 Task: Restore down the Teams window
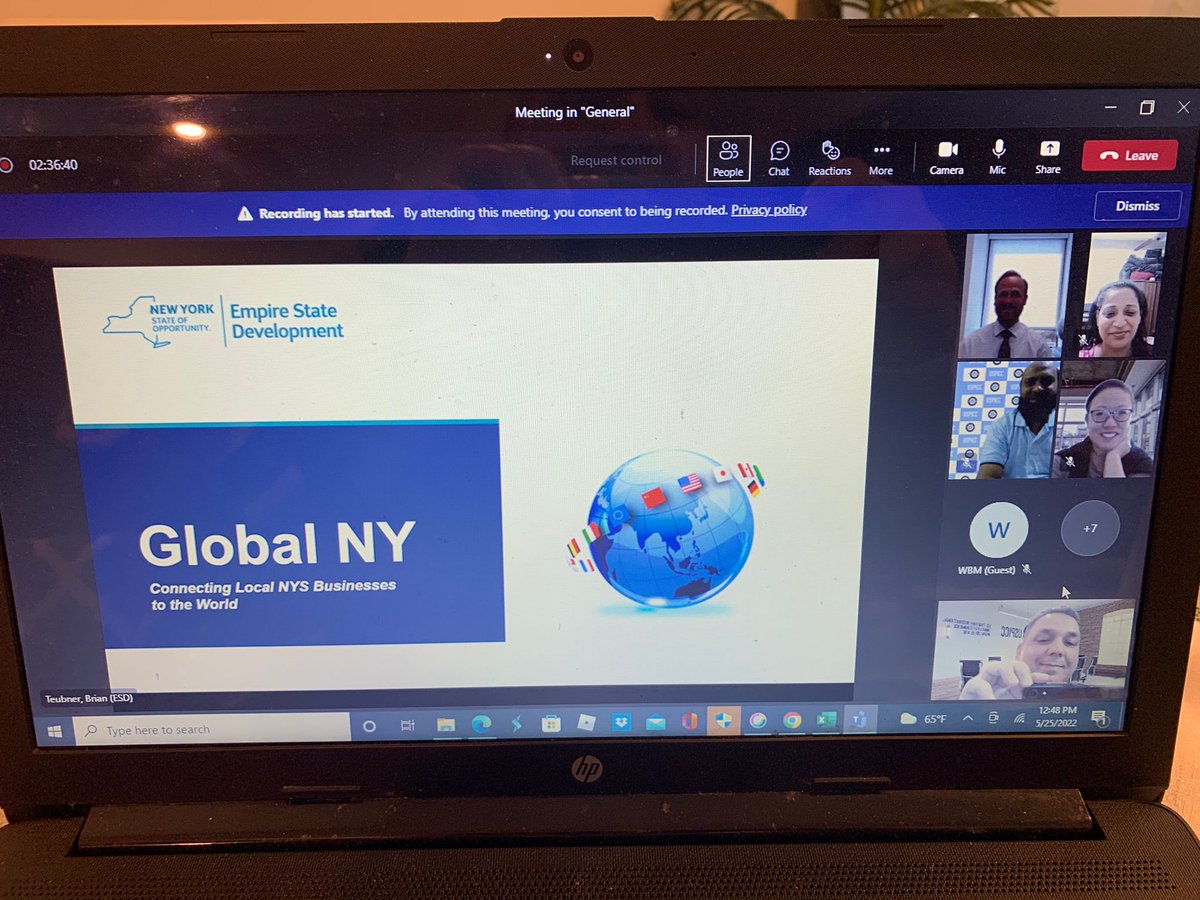click(x=1146, y=107)
